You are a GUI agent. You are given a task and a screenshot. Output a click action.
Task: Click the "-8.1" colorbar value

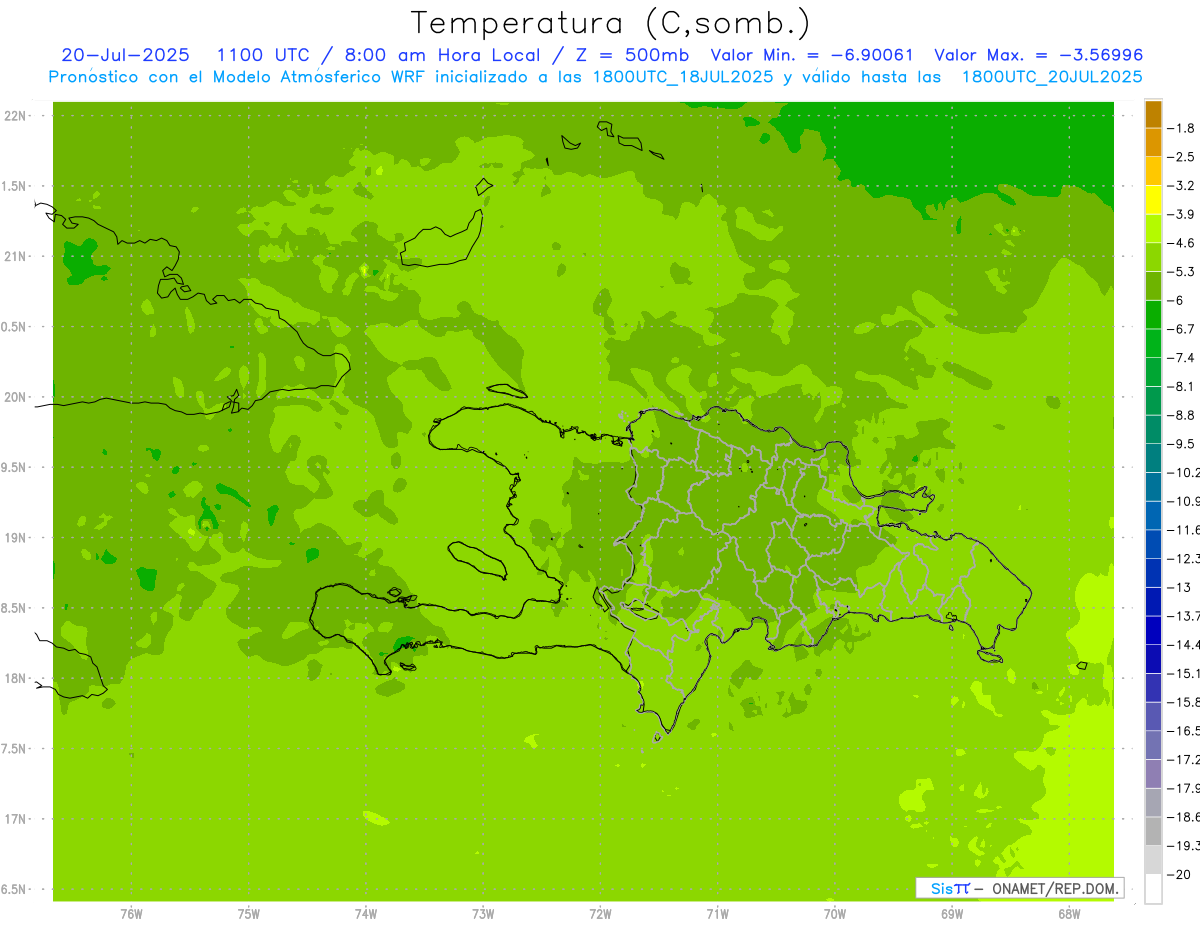tap(1182, 387)
